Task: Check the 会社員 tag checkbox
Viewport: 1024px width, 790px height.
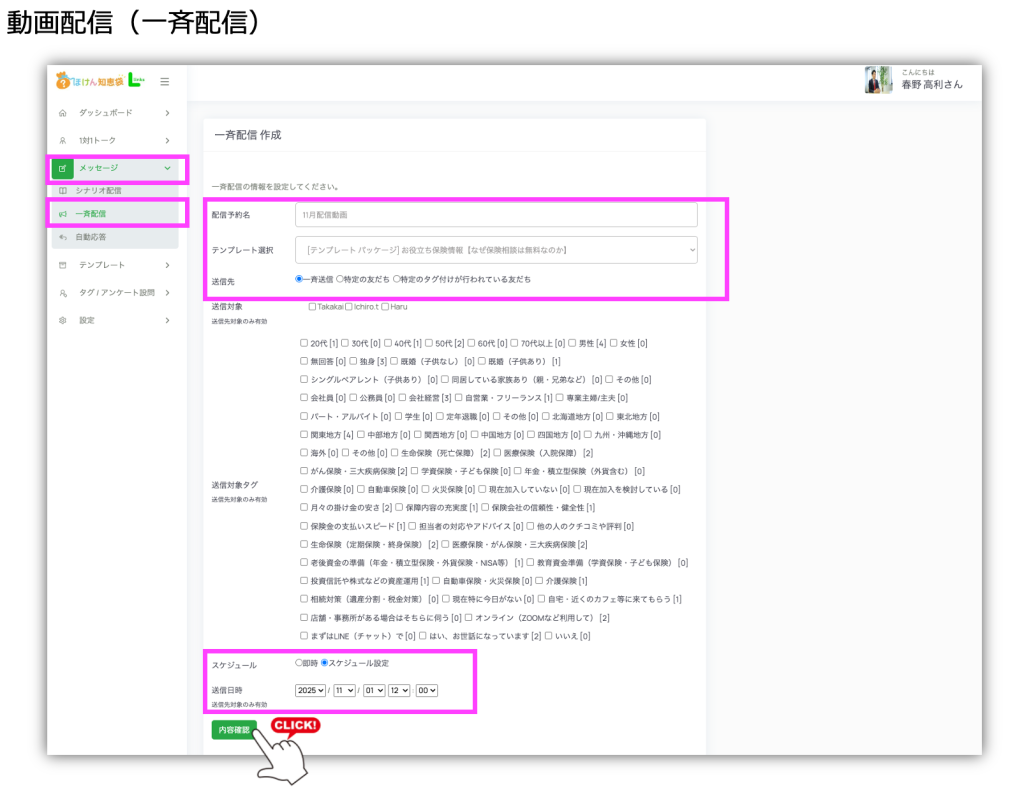Action: click(304, 398)
